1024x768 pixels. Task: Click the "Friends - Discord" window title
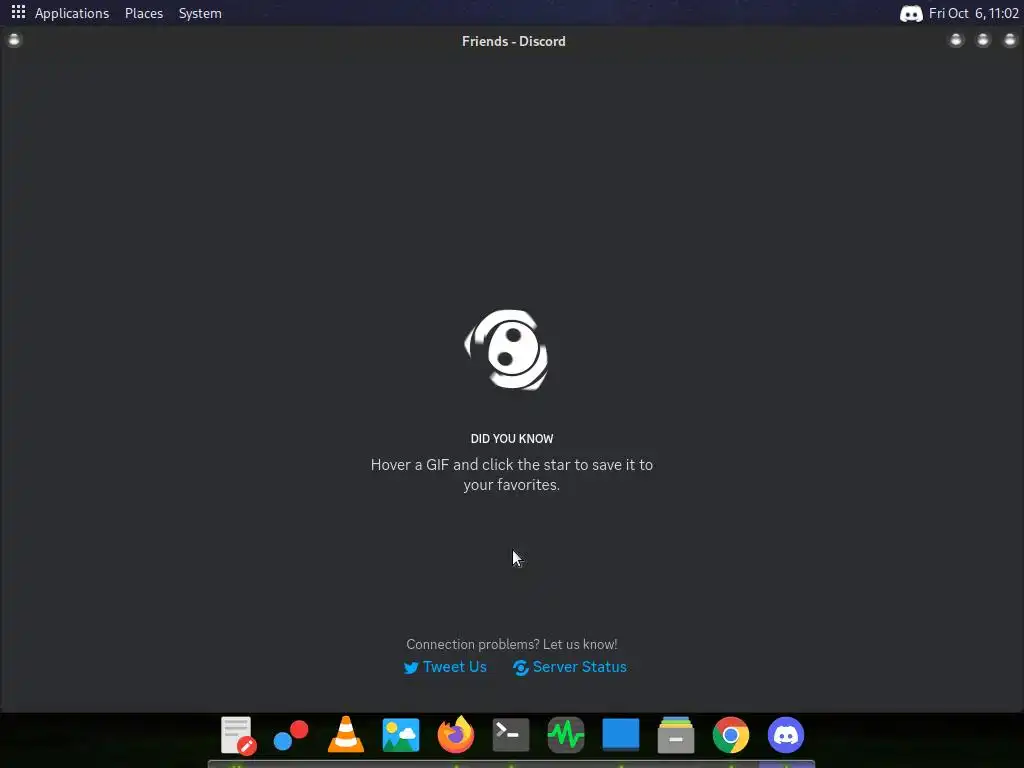coord(514,41)
